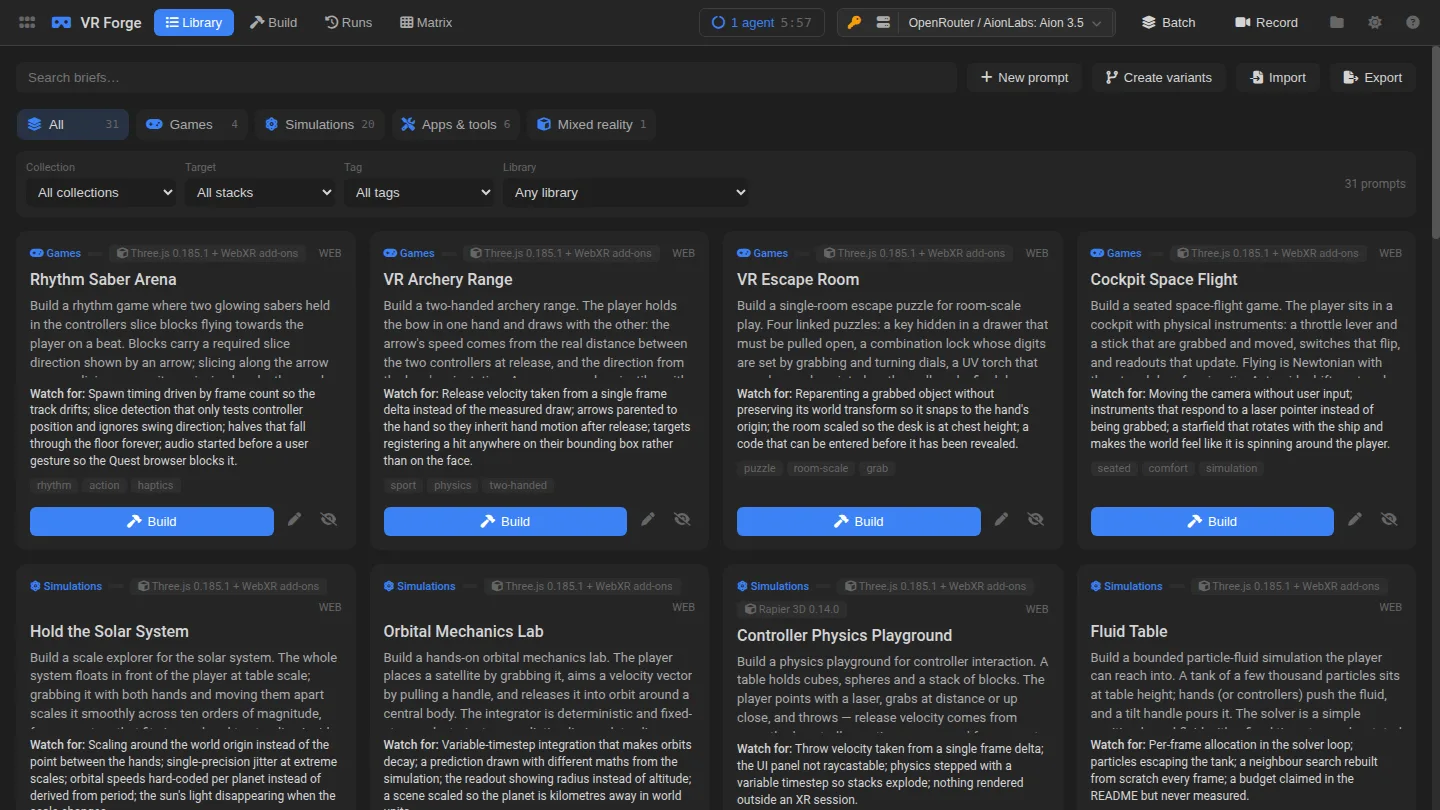
Task: Filter by Games category
Action: tap(193, 124)
